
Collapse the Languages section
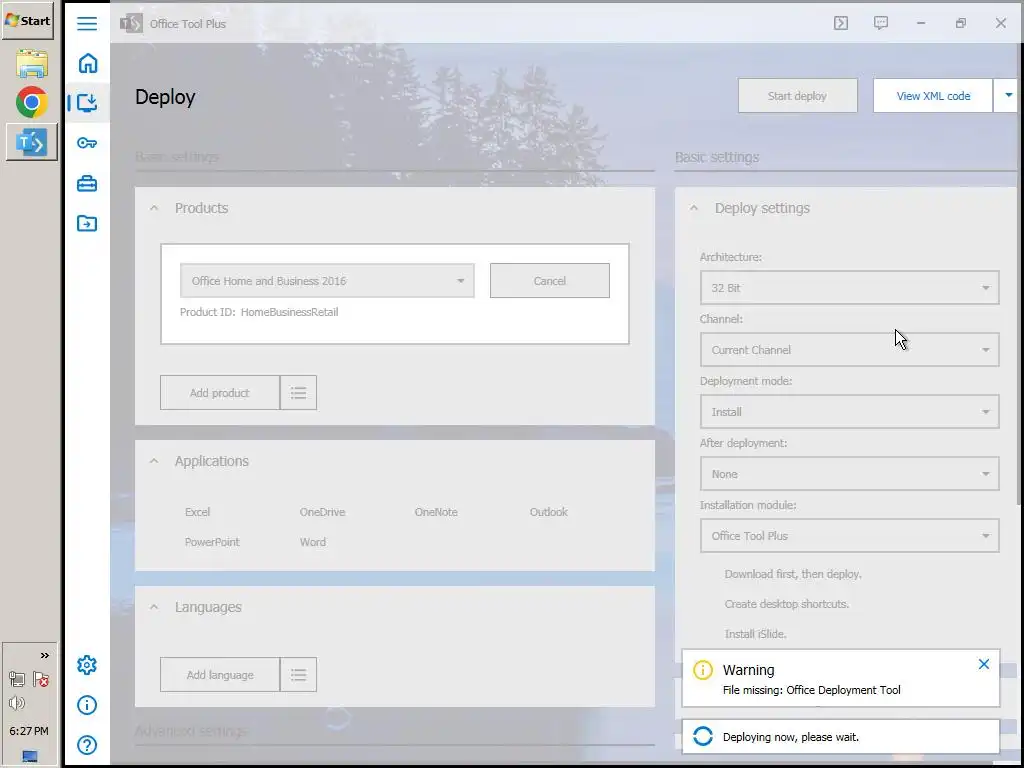tap(154, 607)
